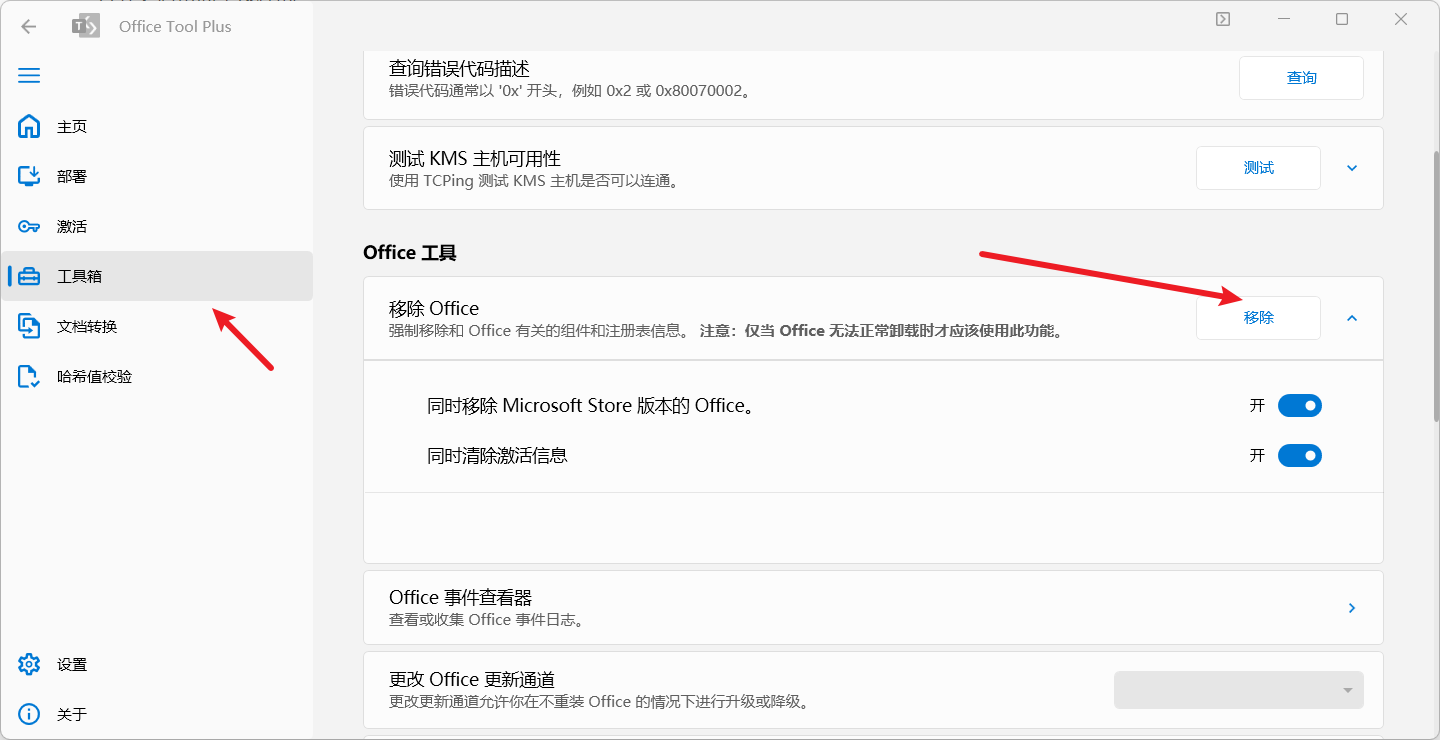Click the document conversion icon

[x=29, y=327]
